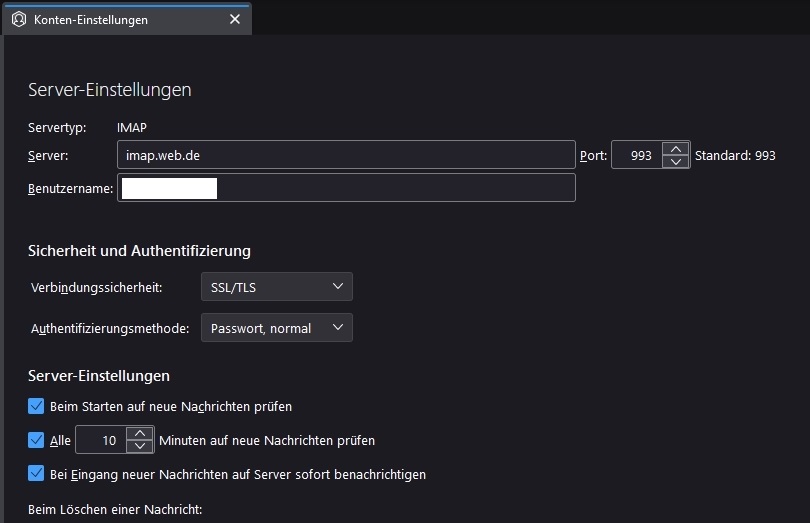The image size is (810, 523).
Task: Close the Konten-Einstellungen tab
Action: pos(235,19)
